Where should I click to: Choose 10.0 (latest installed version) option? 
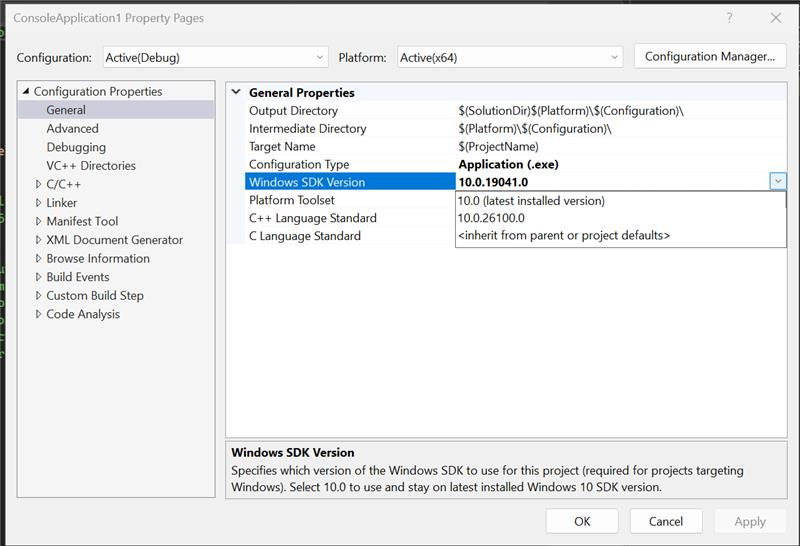pyautogui.click(x=620, y=201)
